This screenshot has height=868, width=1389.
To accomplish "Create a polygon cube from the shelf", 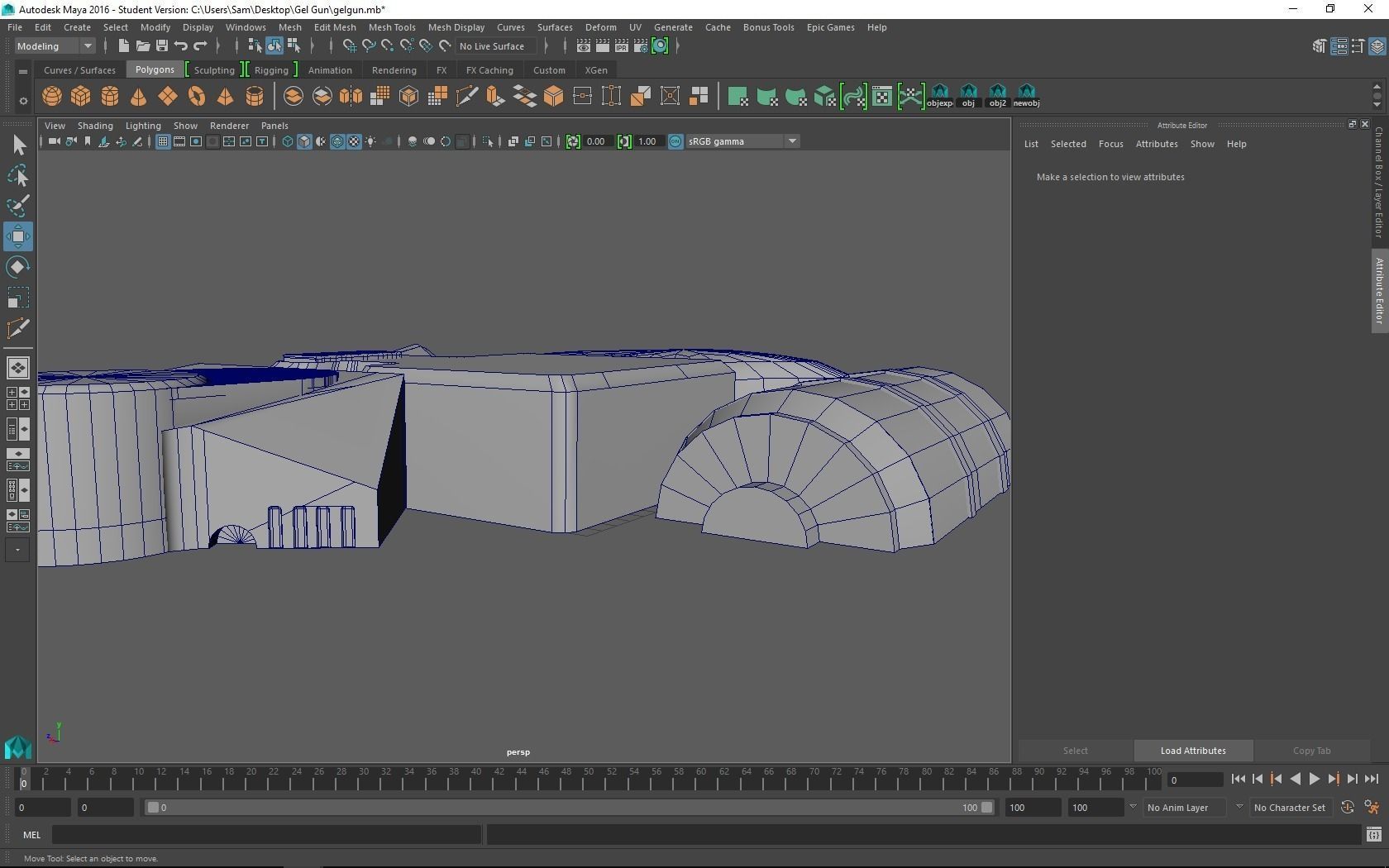I will tap(80, 96).
